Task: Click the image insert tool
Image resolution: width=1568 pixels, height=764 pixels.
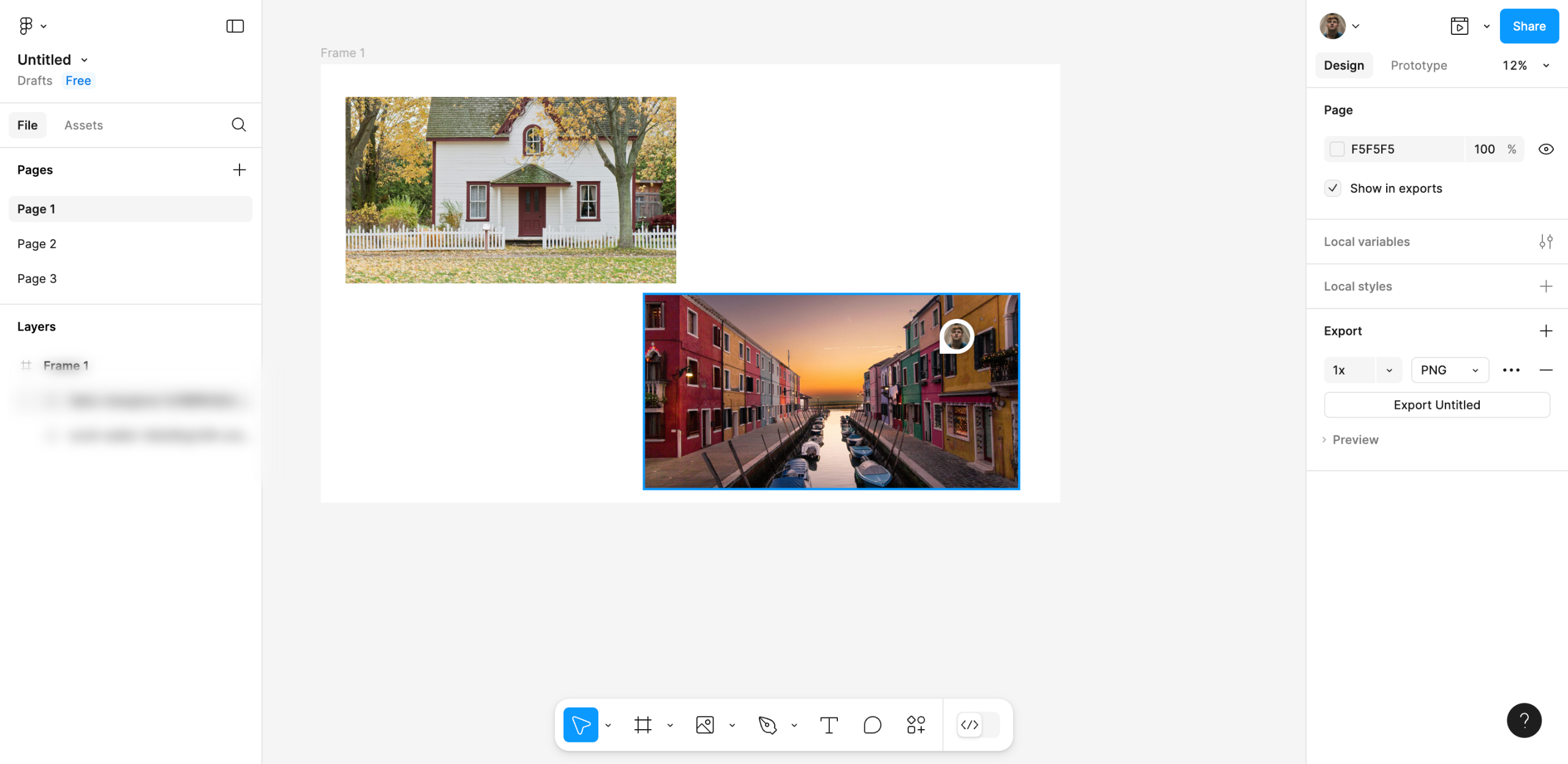Action: 705,725
